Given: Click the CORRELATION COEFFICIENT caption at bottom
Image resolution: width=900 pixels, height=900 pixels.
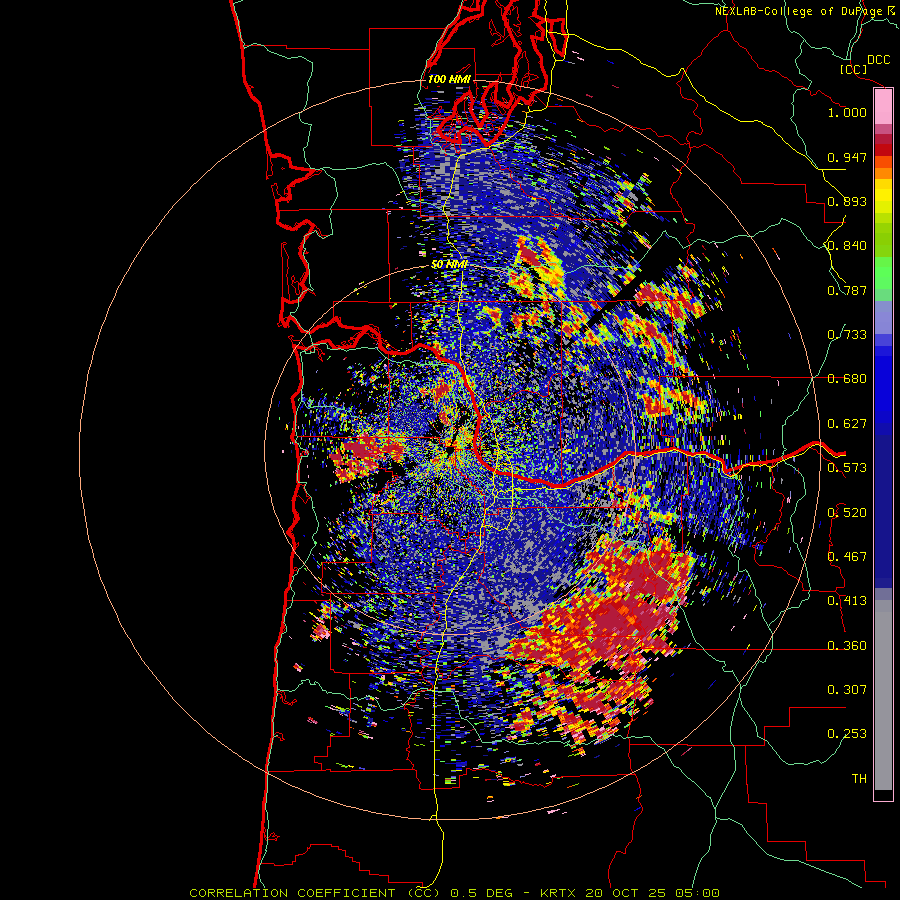Looking at the screenshot, I should pyautogui.click(x=454, y=893).
